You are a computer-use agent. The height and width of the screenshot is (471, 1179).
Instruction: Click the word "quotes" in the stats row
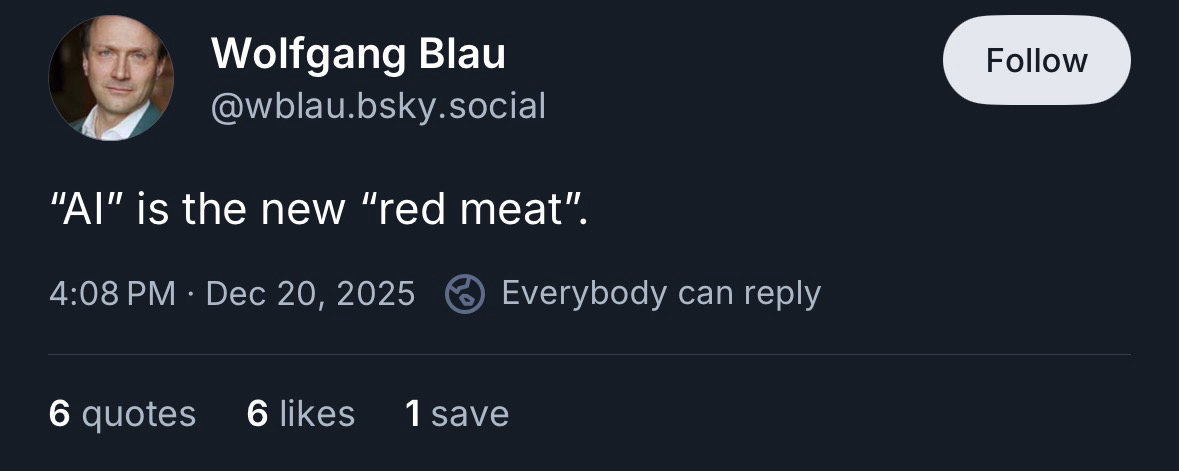coord(138,413)
